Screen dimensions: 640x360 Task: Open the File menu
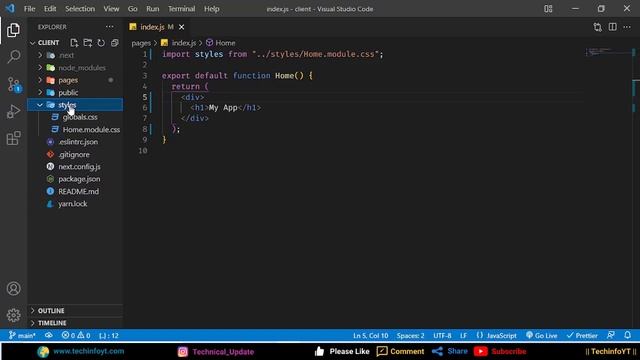(29, 9)
